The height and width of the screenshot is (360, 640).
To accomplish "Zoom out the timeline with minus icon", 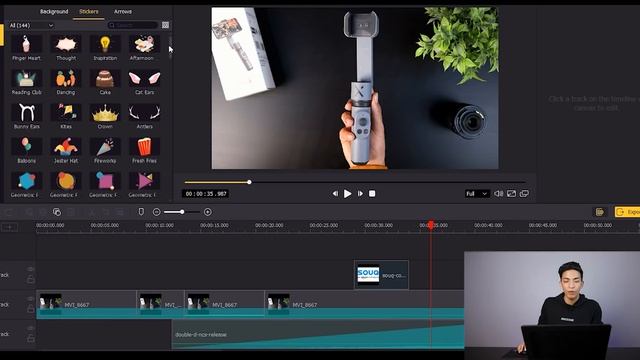I will [156, 212].
